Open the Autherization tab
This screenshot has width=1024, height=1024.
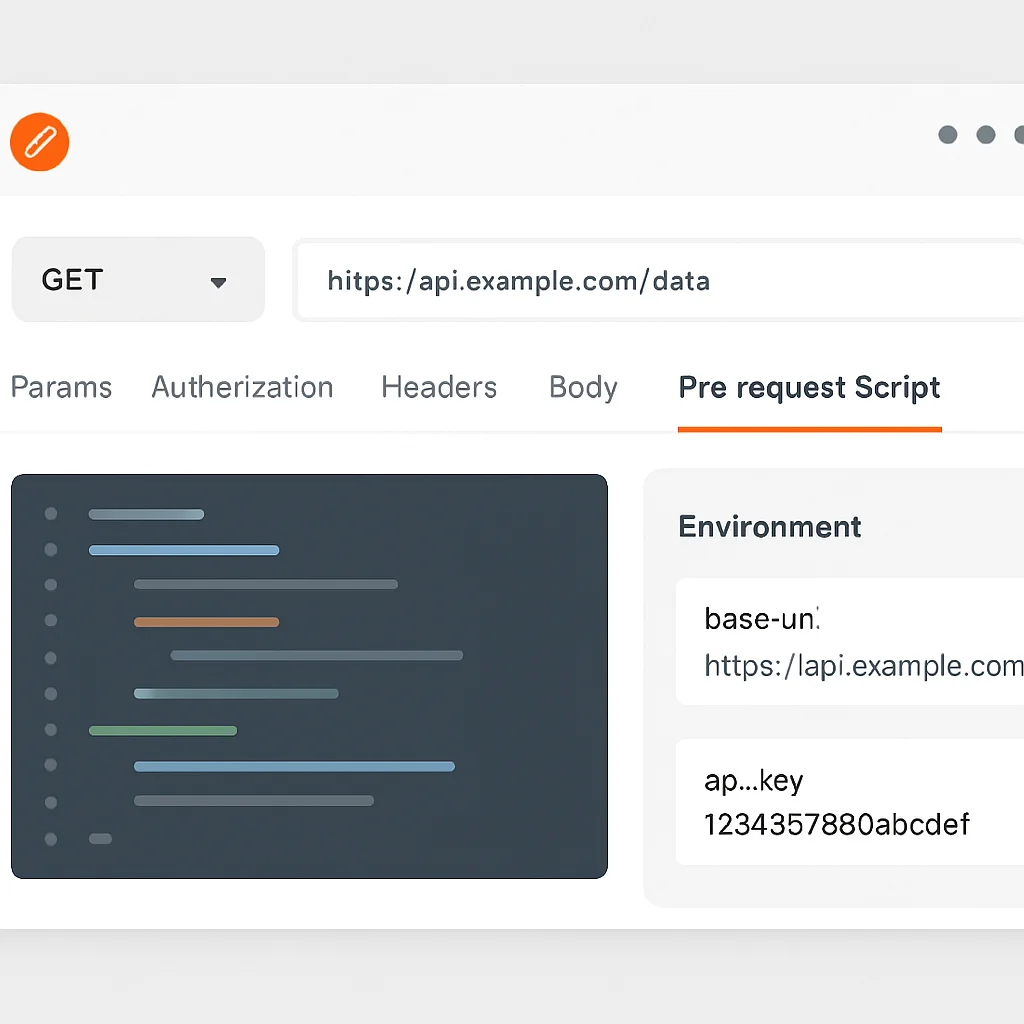click(242, 387)
